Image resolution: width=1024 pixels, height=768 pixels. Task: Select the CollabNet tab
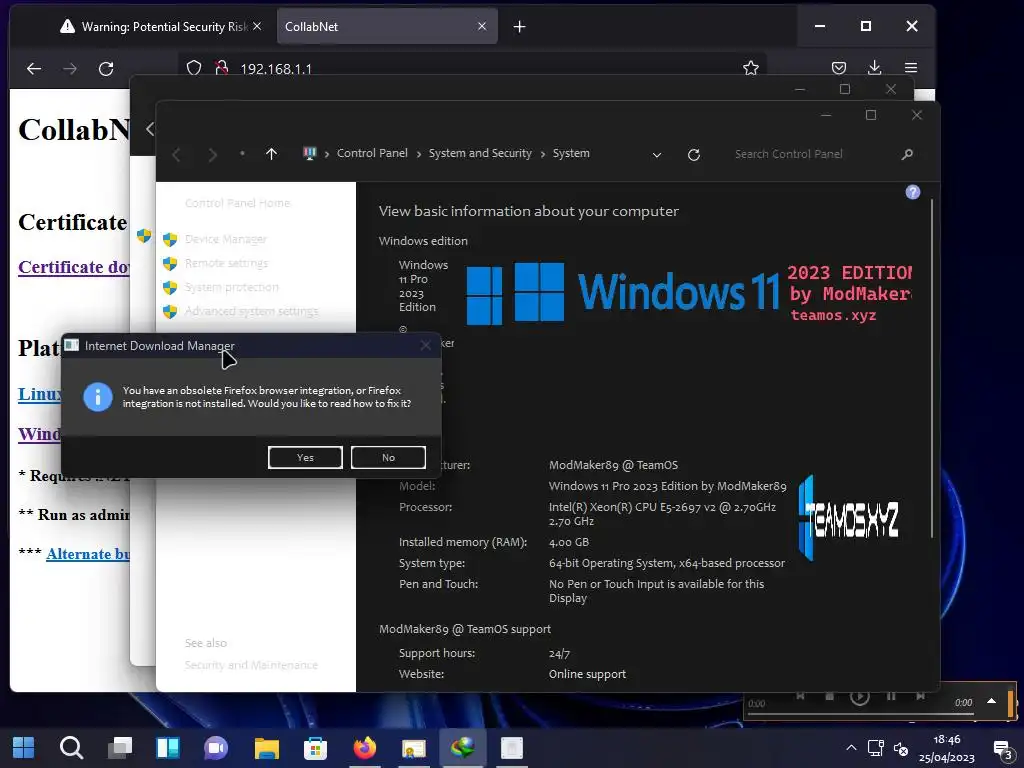click(387, 27)
